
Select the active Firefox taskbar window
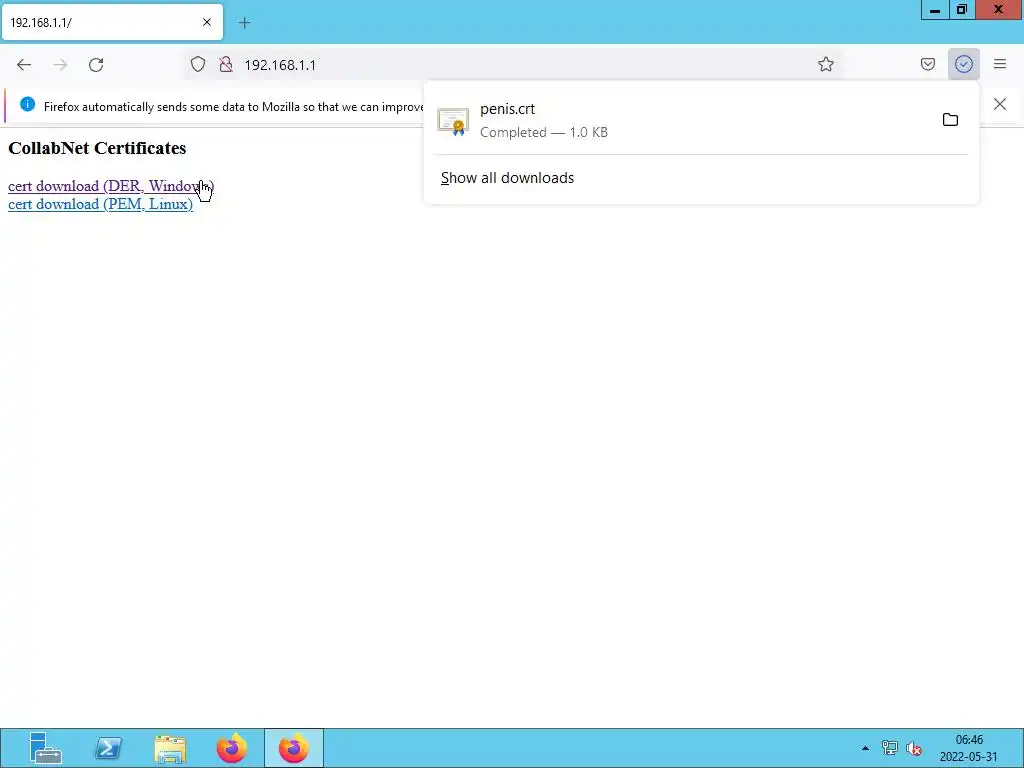tap(294, 748)
